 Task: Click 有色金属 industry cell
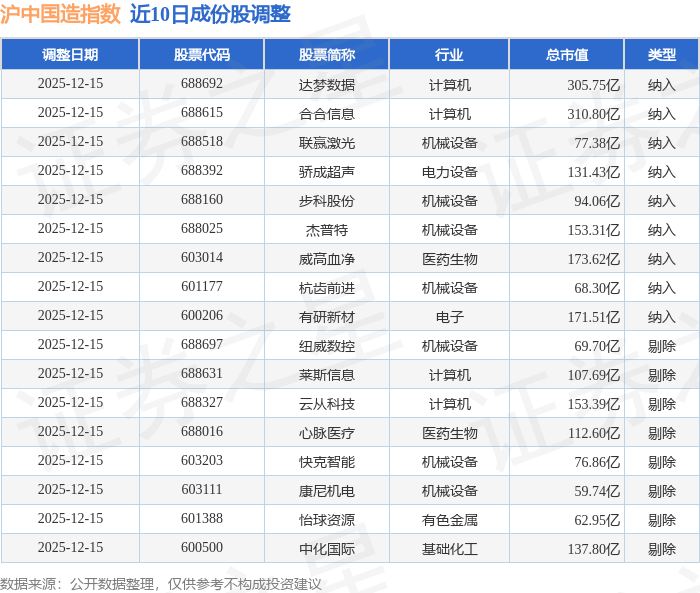click(x=450, y=520)
